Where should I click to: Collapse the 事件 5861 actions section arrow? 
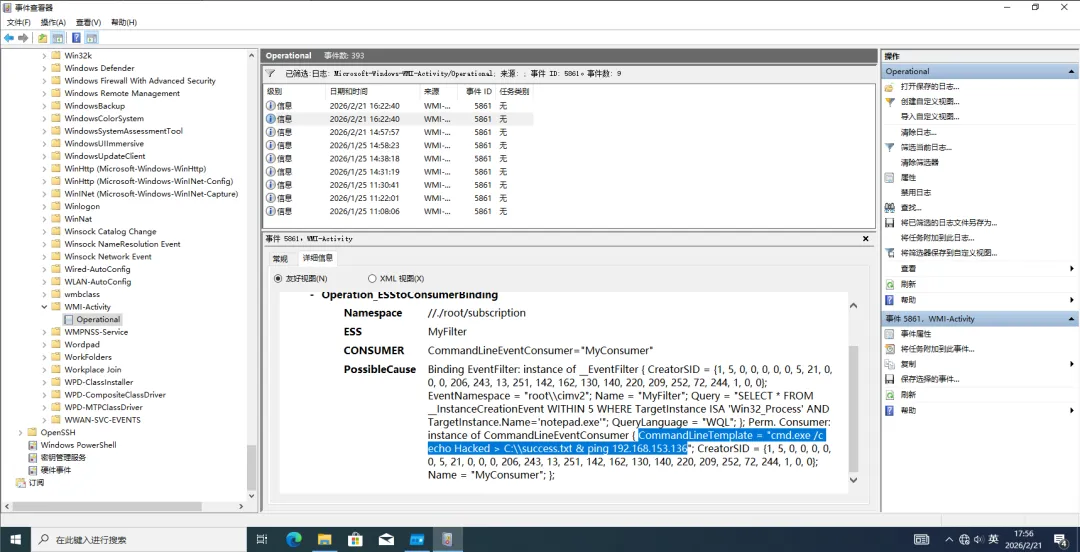point(1072,319)
